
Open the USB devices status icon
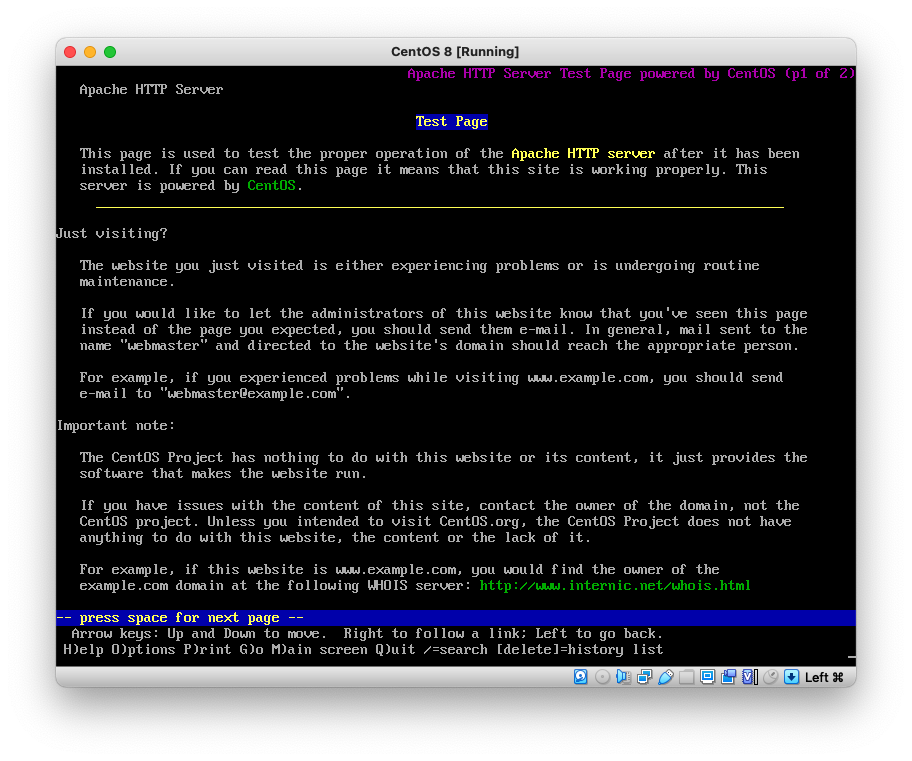[x=666, y=677]
